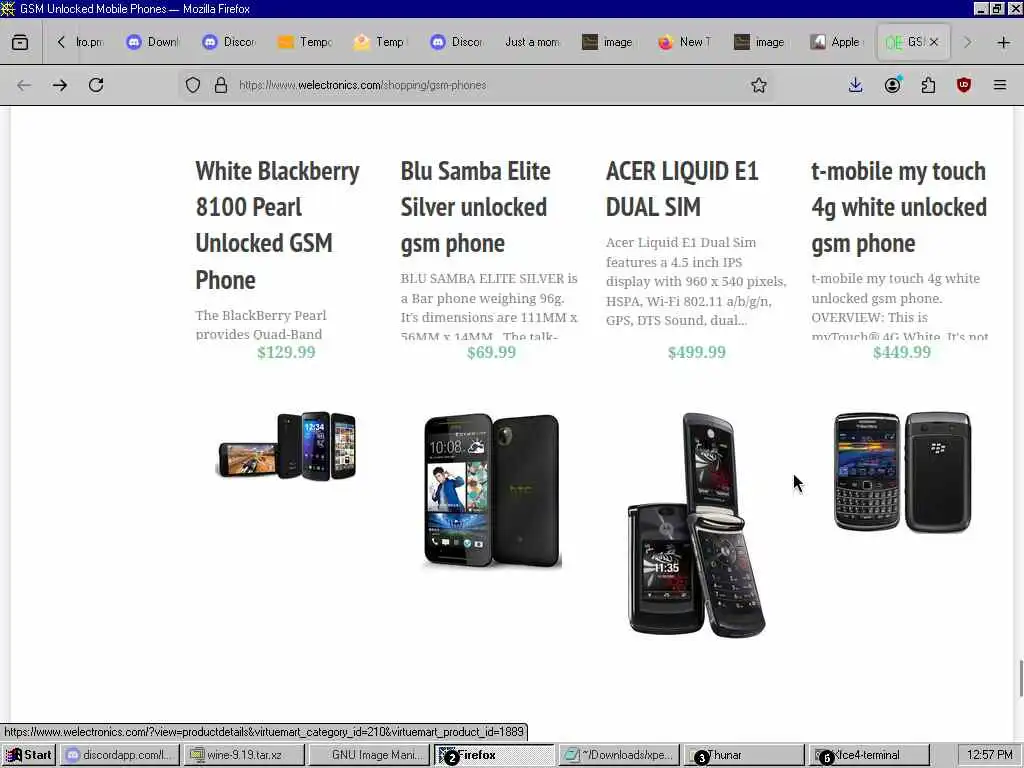Open the Start menu button
Screen dimensions: 1024x768
29,755
